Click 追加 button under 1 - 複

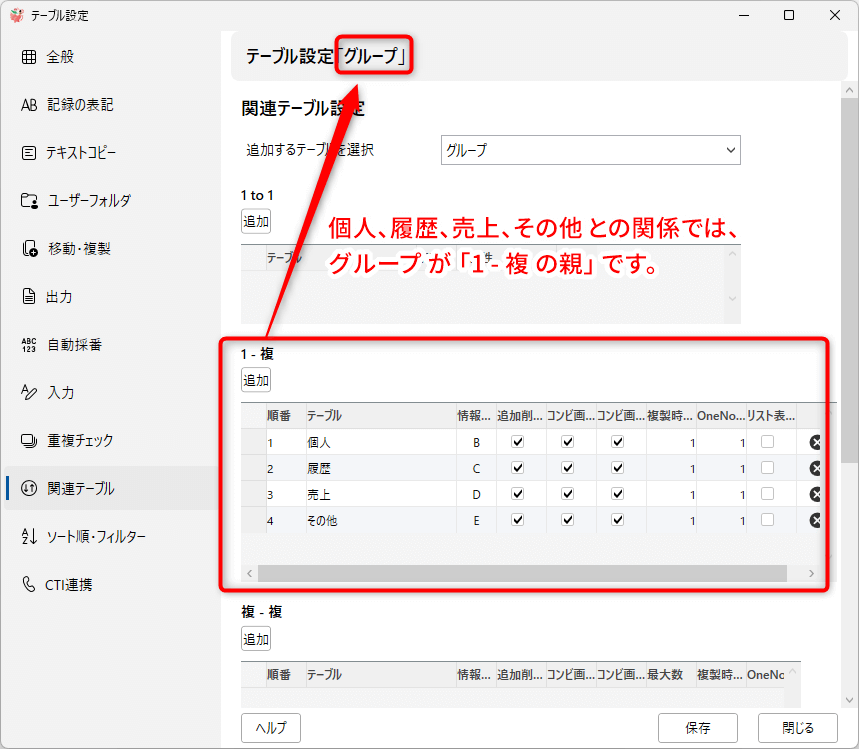[x=256, y=380]
